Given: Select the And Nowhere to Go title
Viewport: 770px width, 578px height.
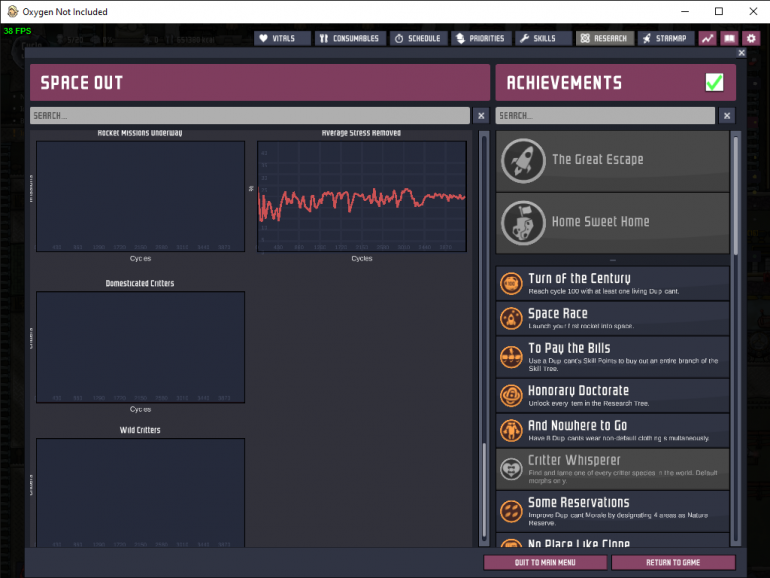Looking at the screenshot, I should point(577,425).
